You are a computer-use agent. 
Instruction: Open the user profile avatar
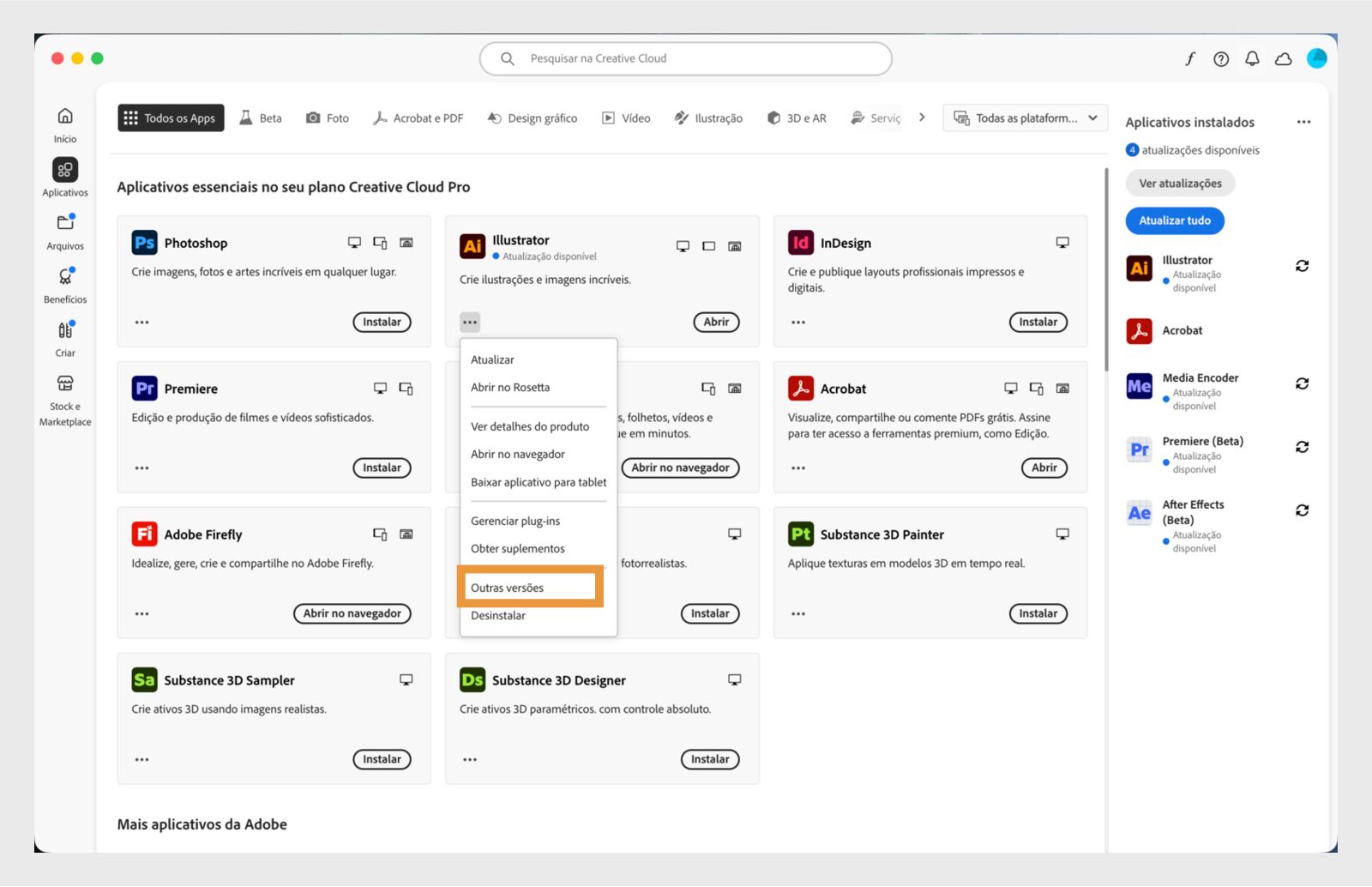pos(1316,58)
